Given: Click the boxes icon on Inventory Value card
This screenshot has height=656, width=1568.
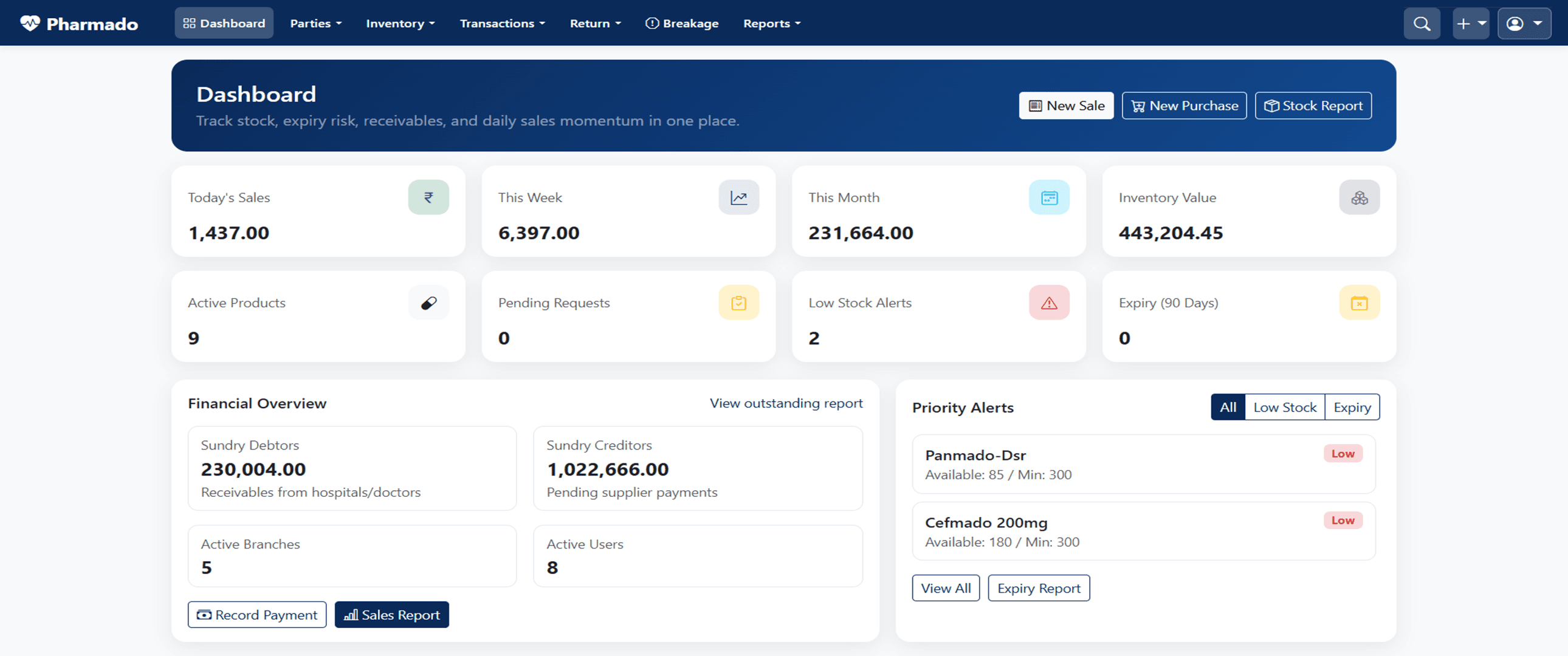Looking at the screenshot, I should 1358,197.
